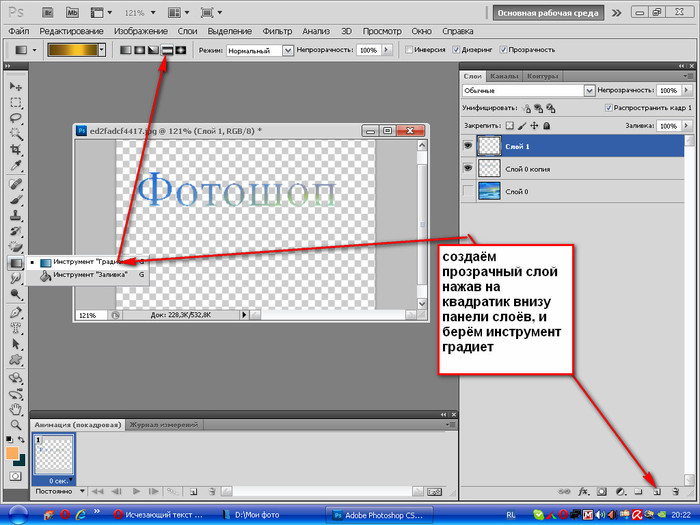Expand the gradient preset picker arrow
Image resolution: width=700 pixels, height=525 pixels.
coord(102,49)
